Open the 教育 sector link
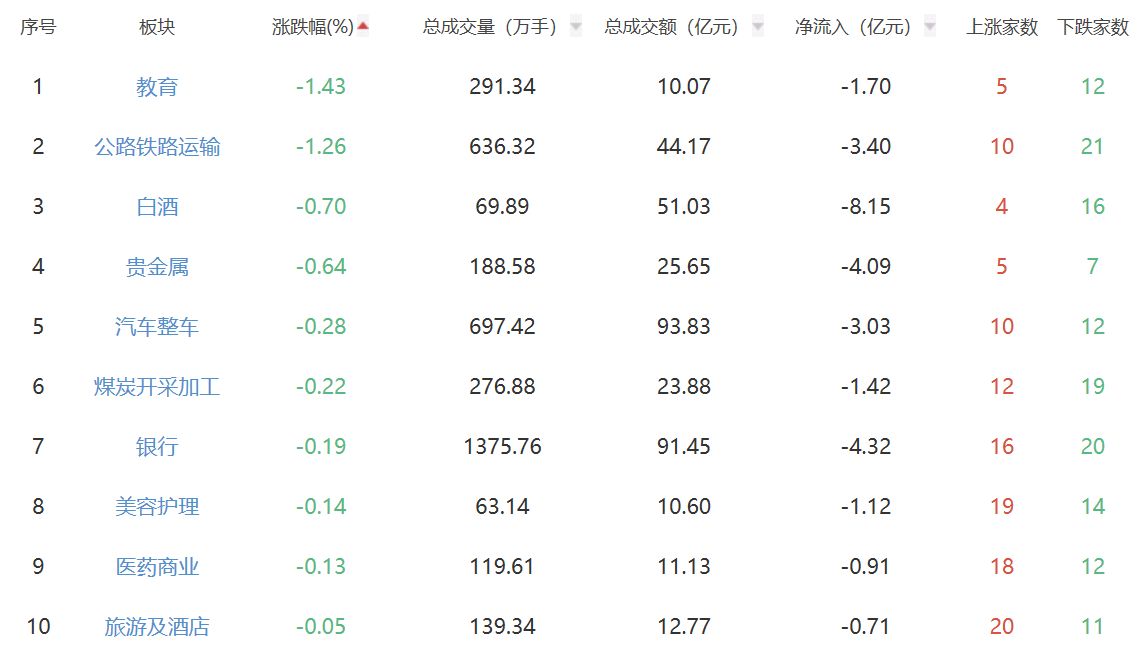The image size is (1137, 652). click(157, 87)
